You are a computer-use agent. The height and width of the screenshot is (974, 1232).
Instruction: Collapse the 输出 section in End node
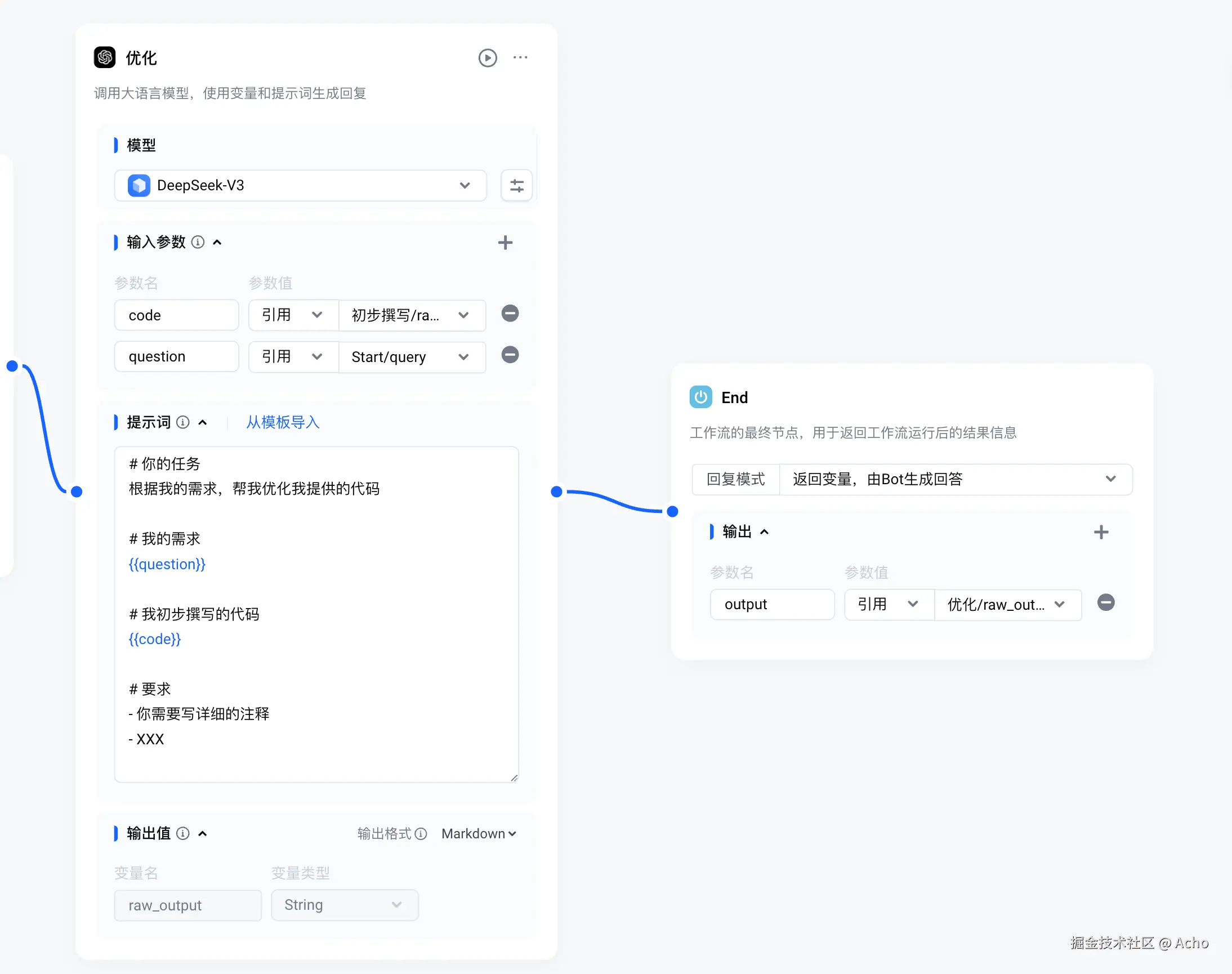[764, 532]
